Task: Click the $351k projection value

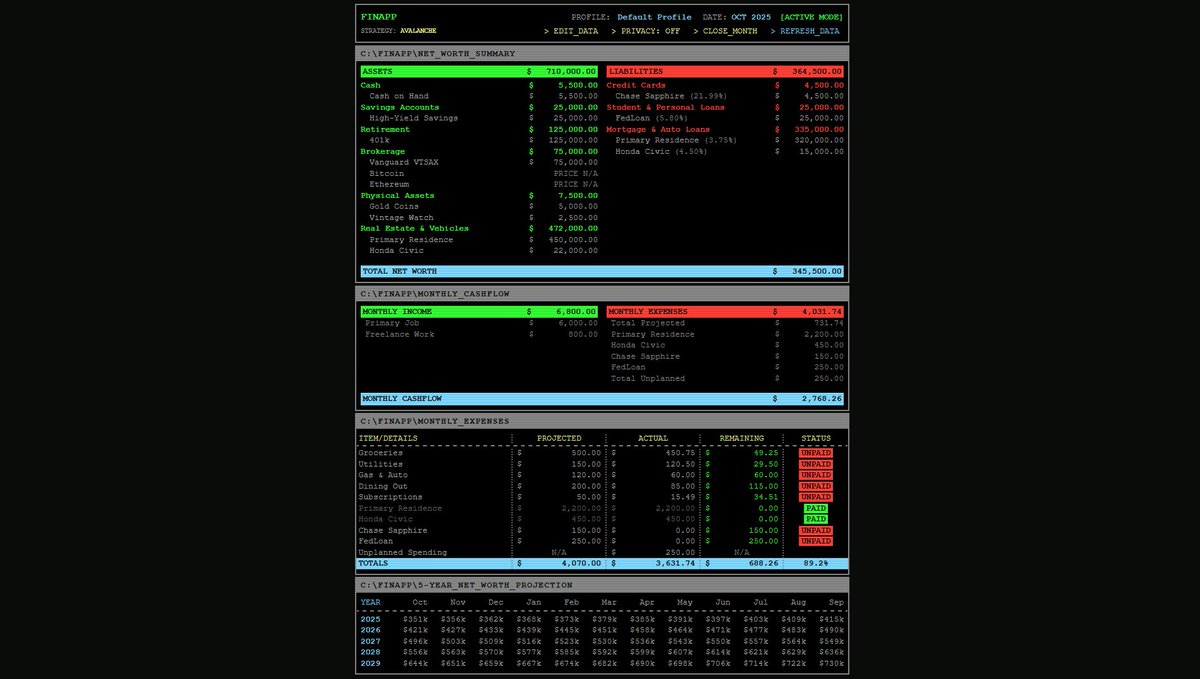Action: coord(415,619)
